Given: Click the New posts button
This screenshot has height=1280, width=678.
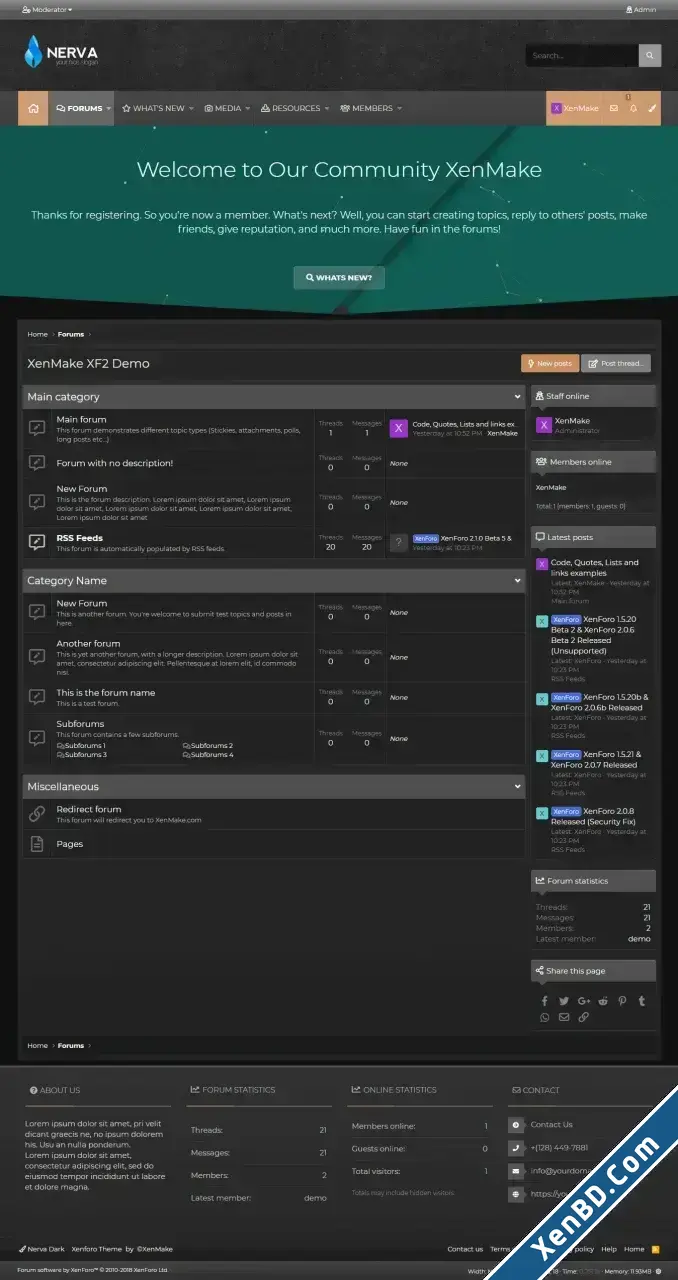Looking at the screenshot, I should pyautogui.click(x=550, y=363).
